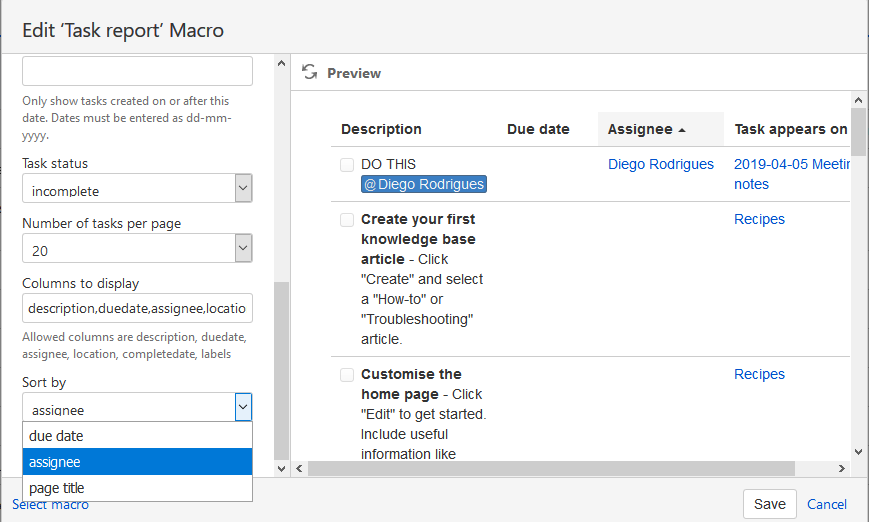This screenshot has height=522, width=869.
Task: Sort by the Description column header
Action: [x=381, y=129]
